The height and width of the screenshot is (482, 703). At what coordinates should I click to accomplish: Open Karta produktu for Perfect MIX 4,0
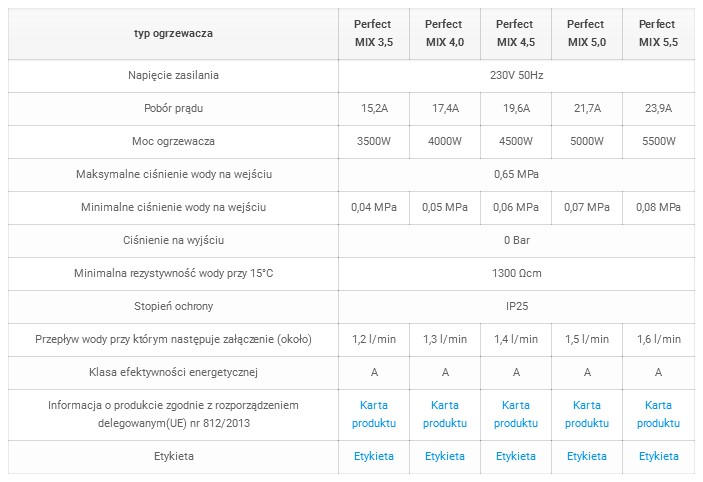445,414
